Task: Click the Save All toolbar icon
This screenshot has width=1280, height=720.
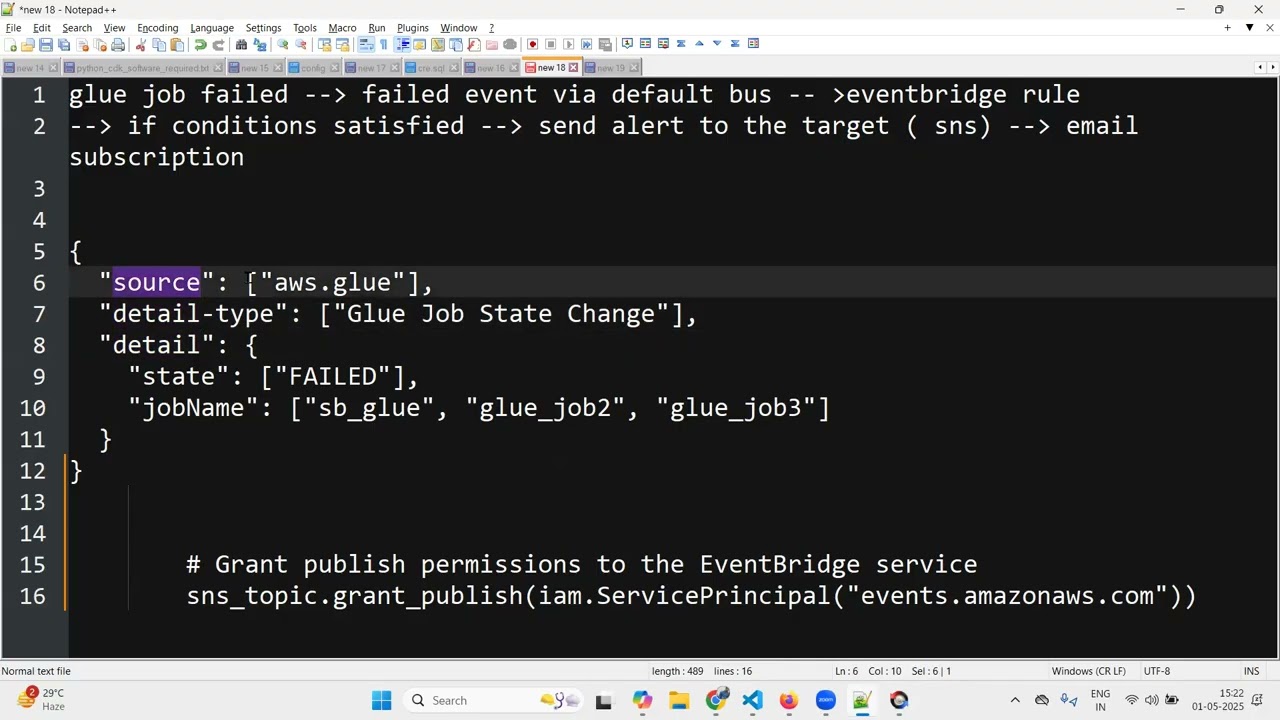Action: pyautogui.click(x=64, y=45)
